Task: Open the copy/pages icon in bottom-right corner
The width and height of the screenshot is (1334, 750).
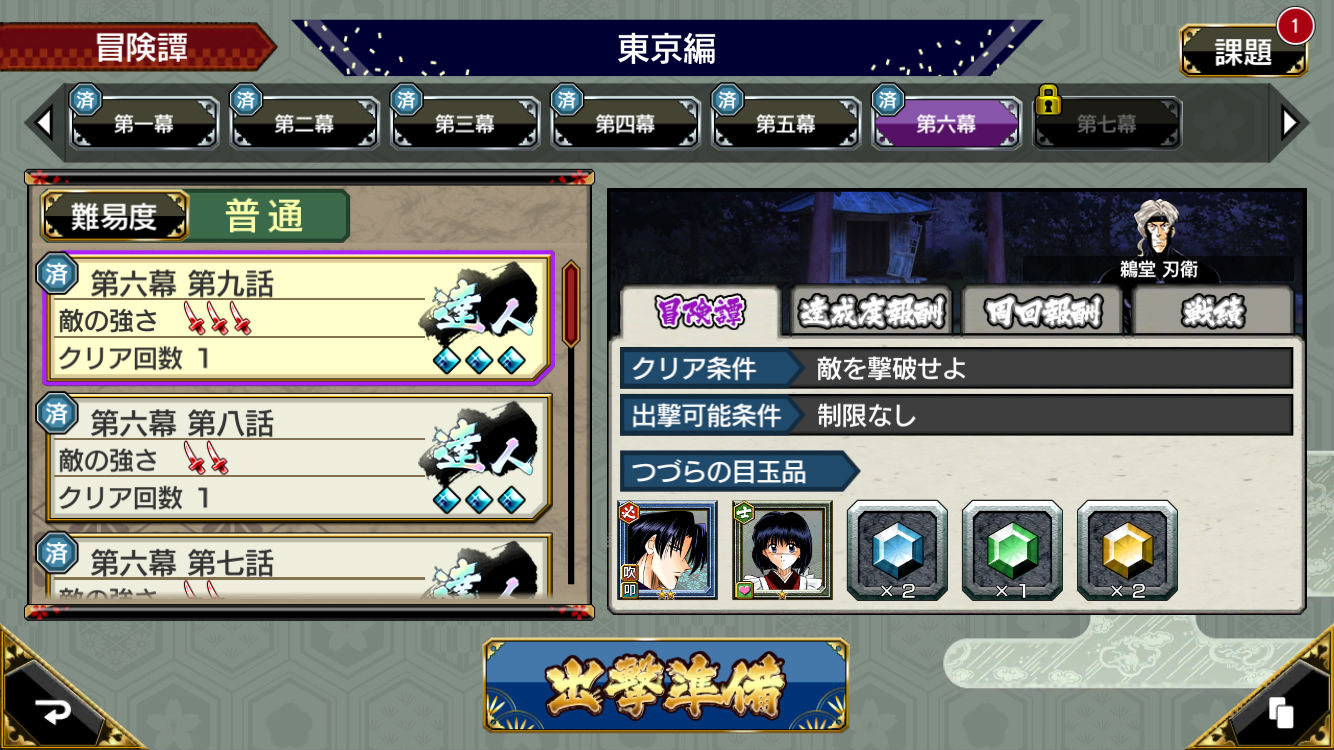Action: 1281,712
